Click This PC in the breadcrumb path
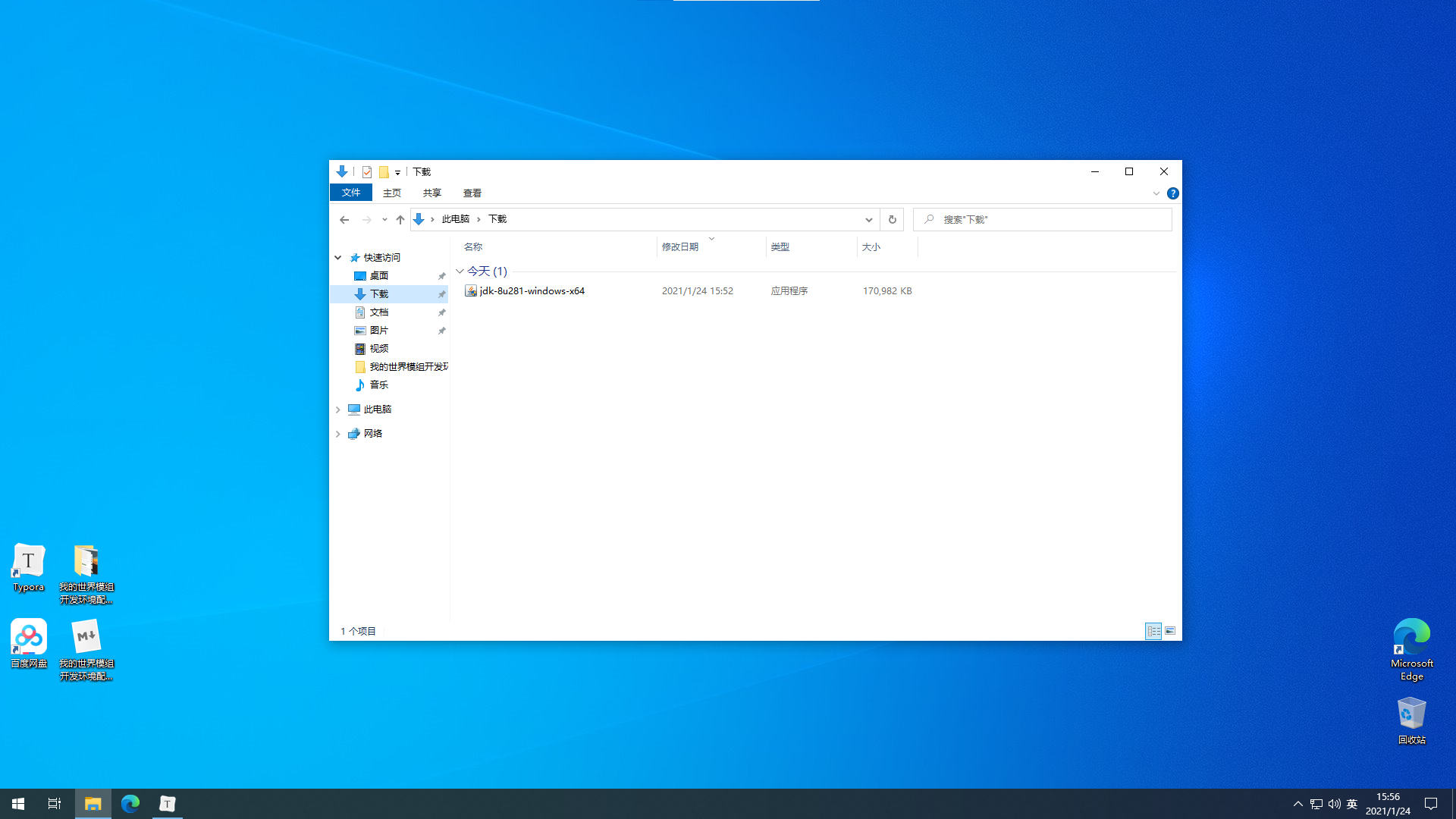The image size is (1456, 819). [x=455, y=219]
